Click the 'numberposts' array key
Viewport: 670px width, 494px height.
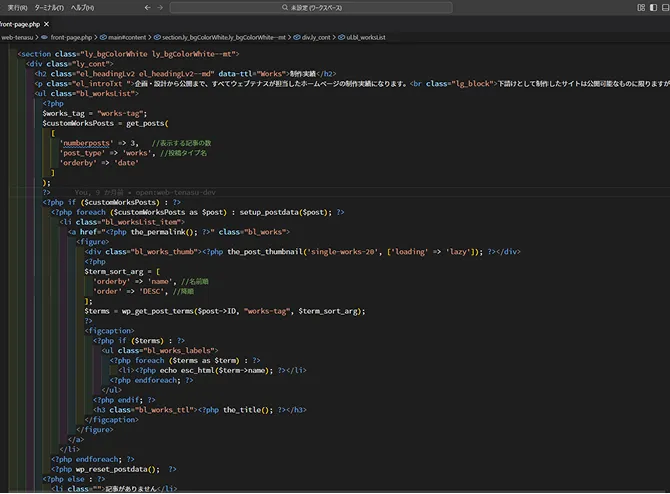tap(86, 143)
